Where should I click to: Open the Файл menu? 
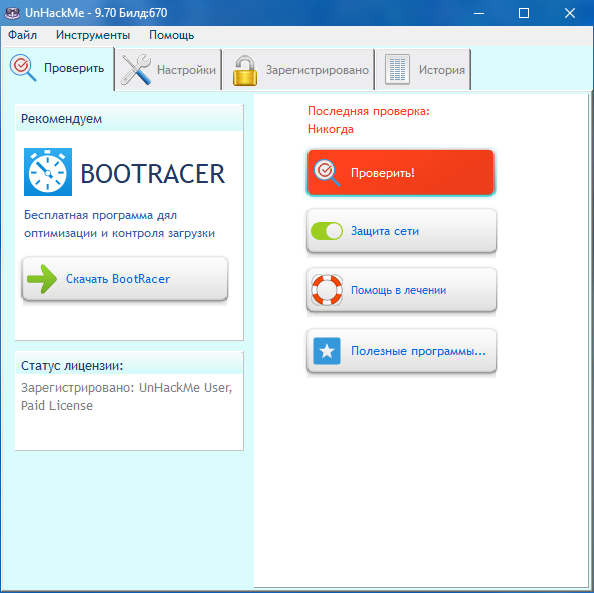(x=22, y=35)
